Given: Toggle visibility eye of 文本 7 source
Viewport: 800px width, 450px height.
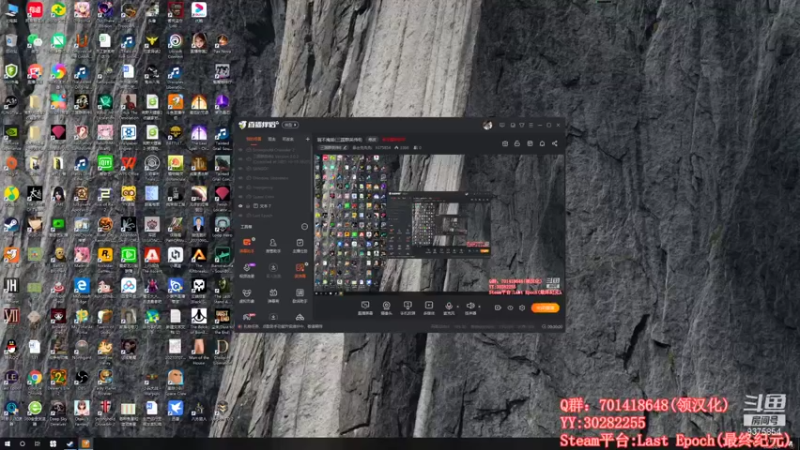Looking at the screenshot, I should coord(241,206).
